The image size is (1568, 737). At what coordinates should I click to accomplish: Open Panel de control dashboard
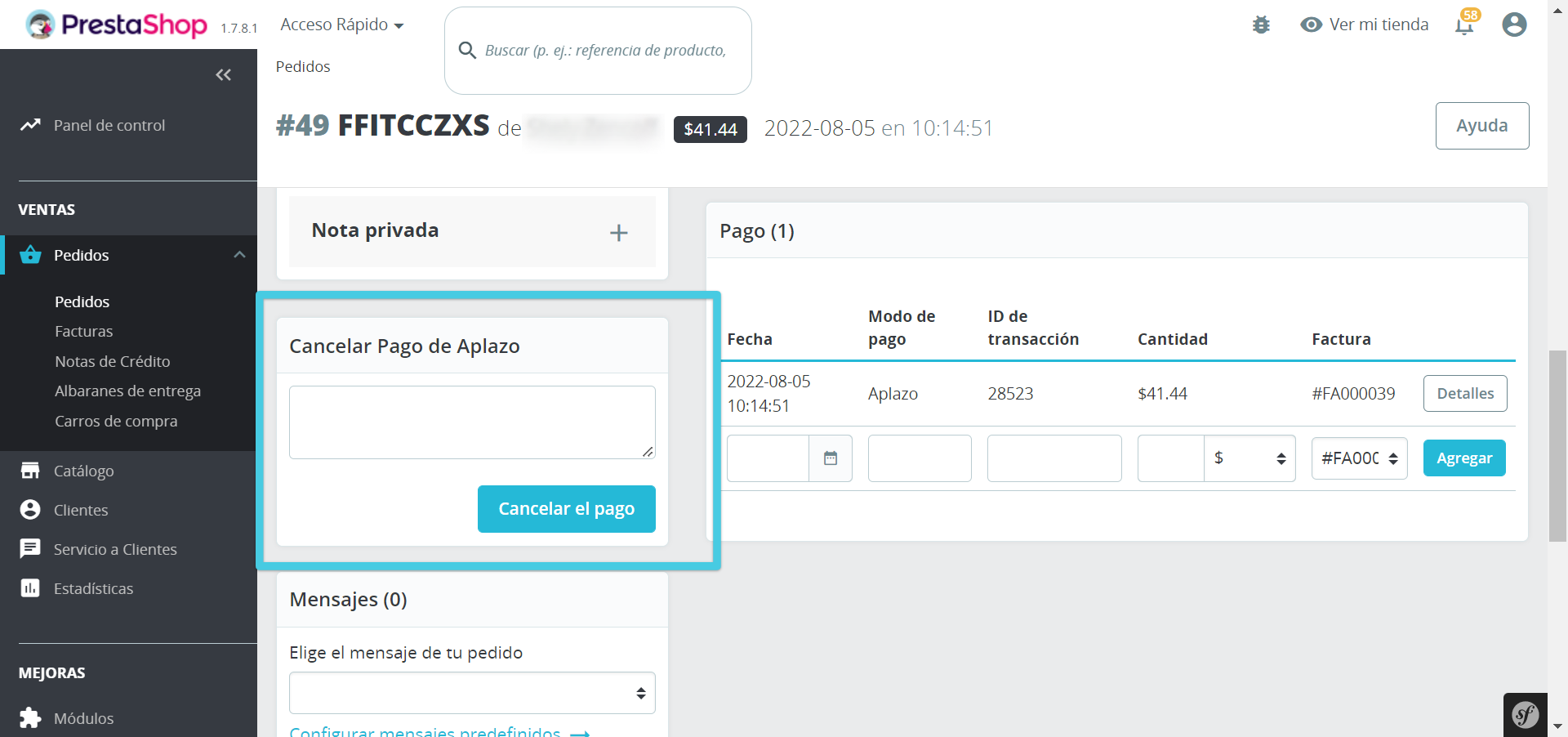(x=109, y=125)
